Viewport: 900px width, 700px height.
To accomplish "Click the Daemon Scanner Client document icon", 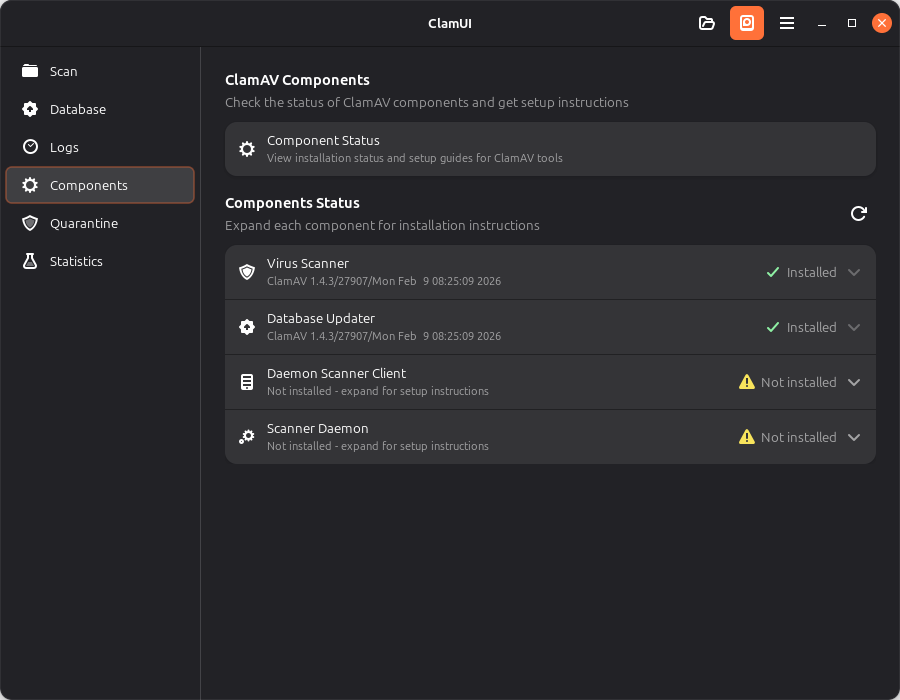I will pos(247,381).
